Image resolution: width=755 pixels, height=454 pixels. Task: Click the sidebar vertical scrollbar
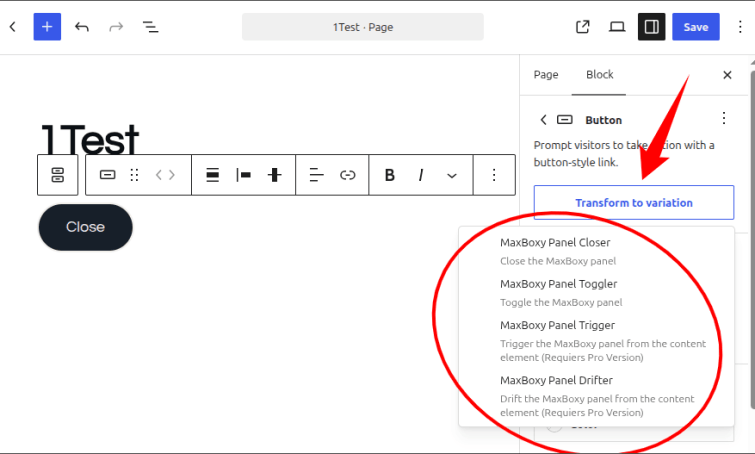tap(752, 238)
